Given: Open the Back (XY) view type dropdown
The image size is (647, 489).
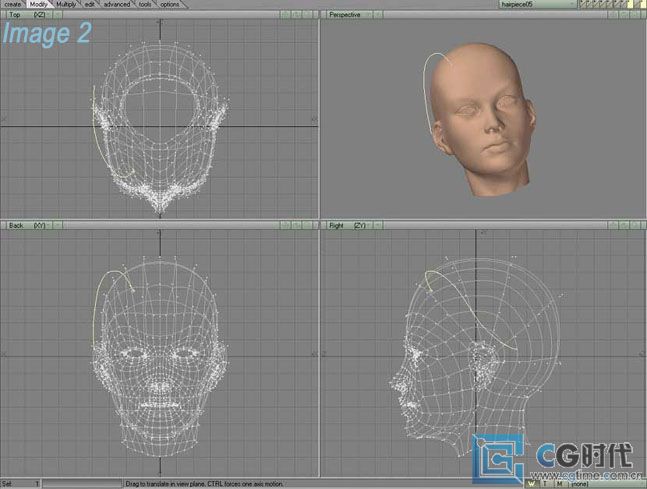Looking at the screenshot, I should tap(28, 225).
